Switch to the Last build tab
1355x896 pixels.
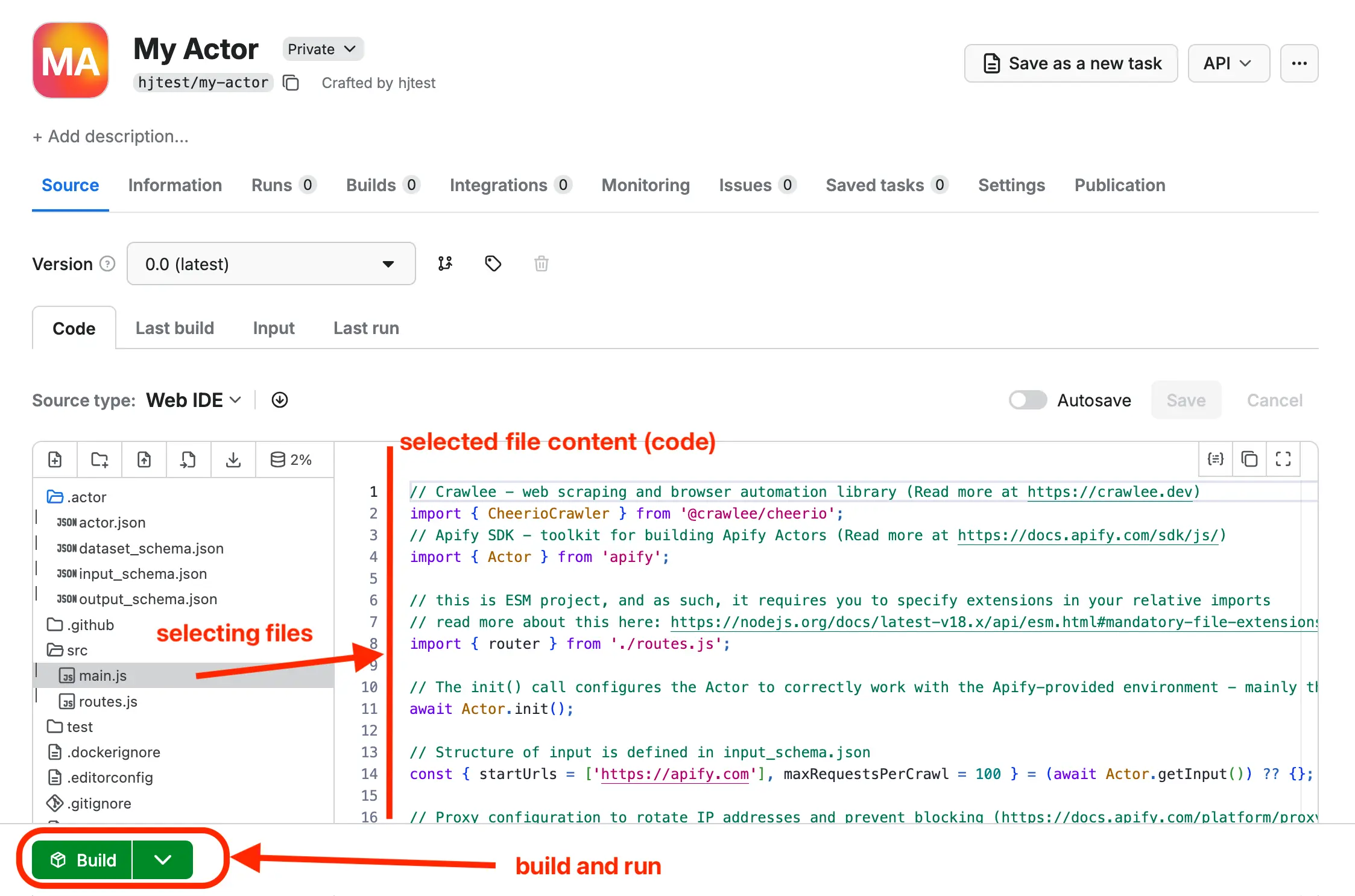point(175,328)
